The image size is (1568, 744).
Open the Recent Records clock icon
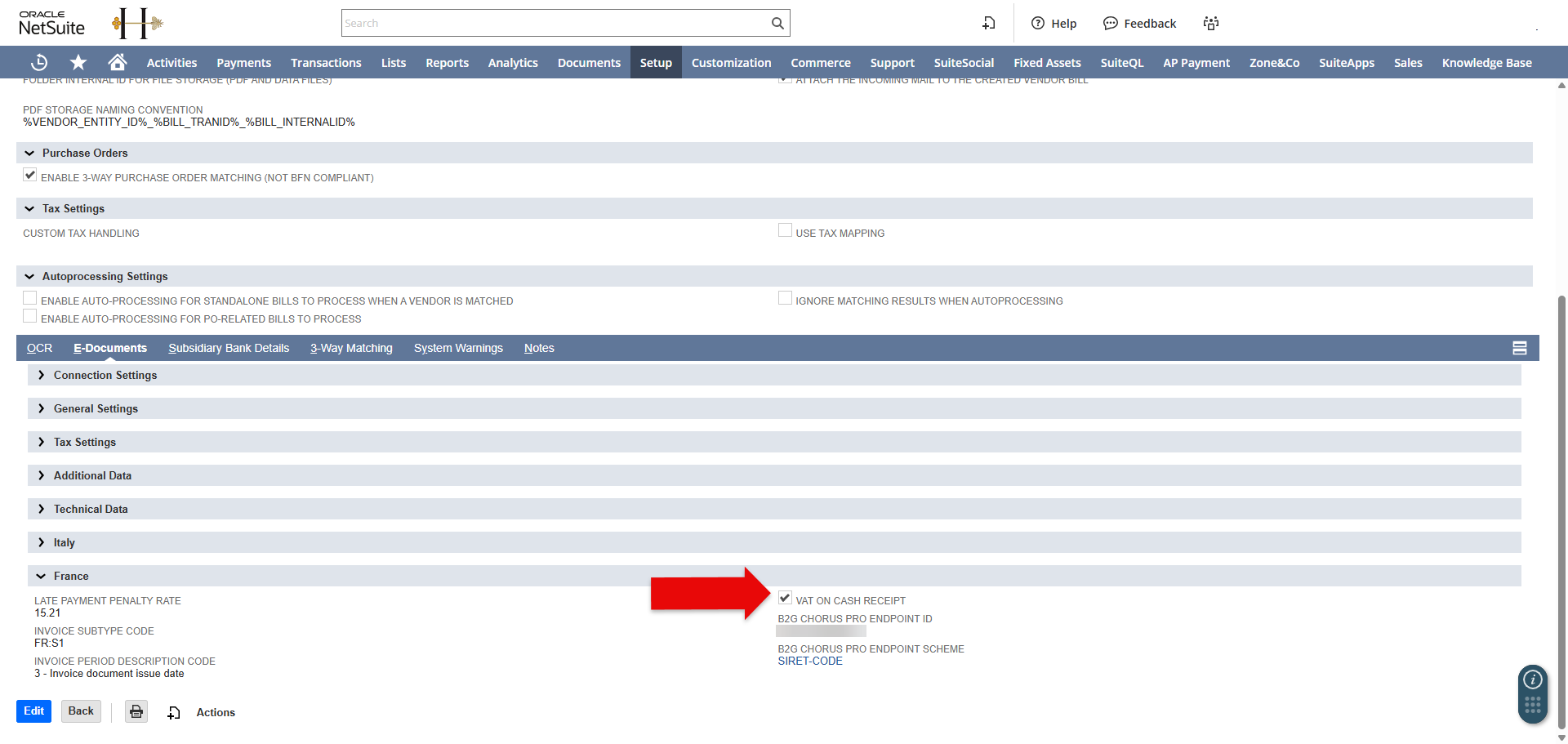(39, 62)
